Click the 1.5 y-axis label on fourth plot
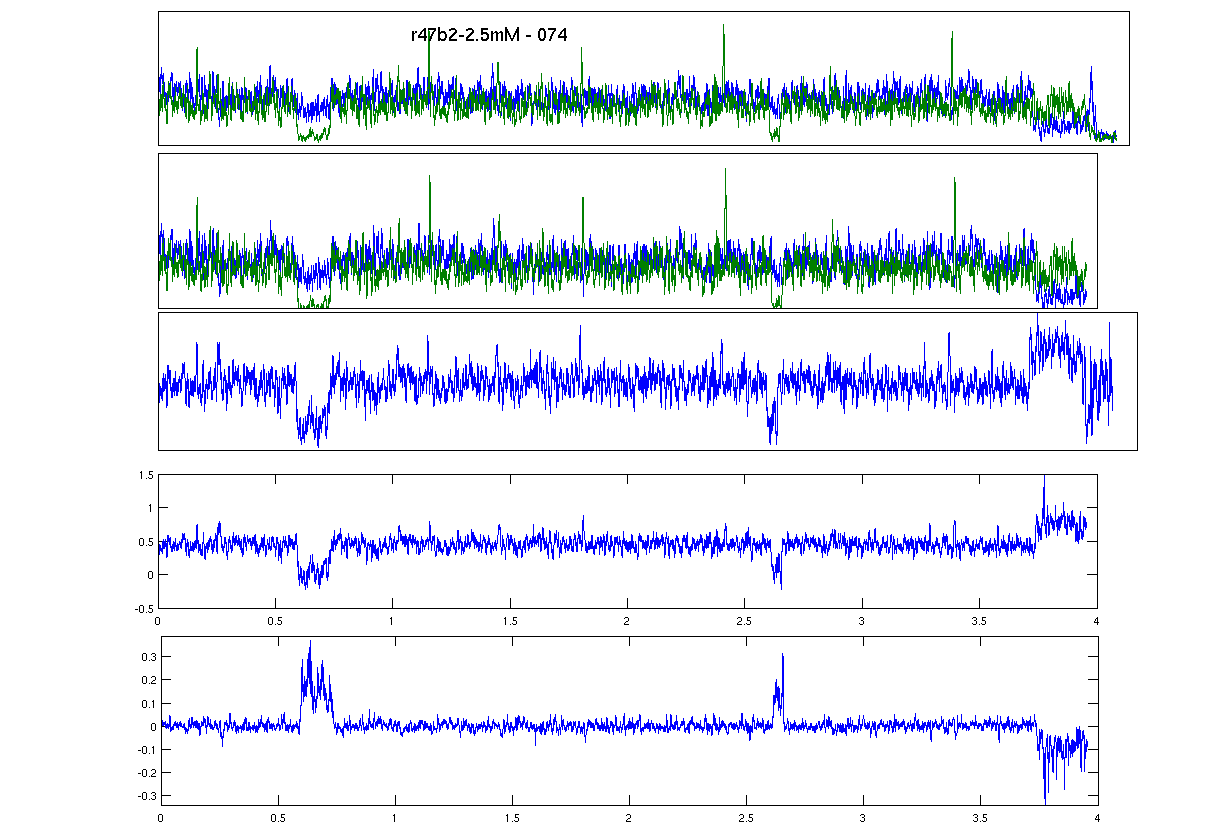This screenshot has height=827, width=1212. 146,475
